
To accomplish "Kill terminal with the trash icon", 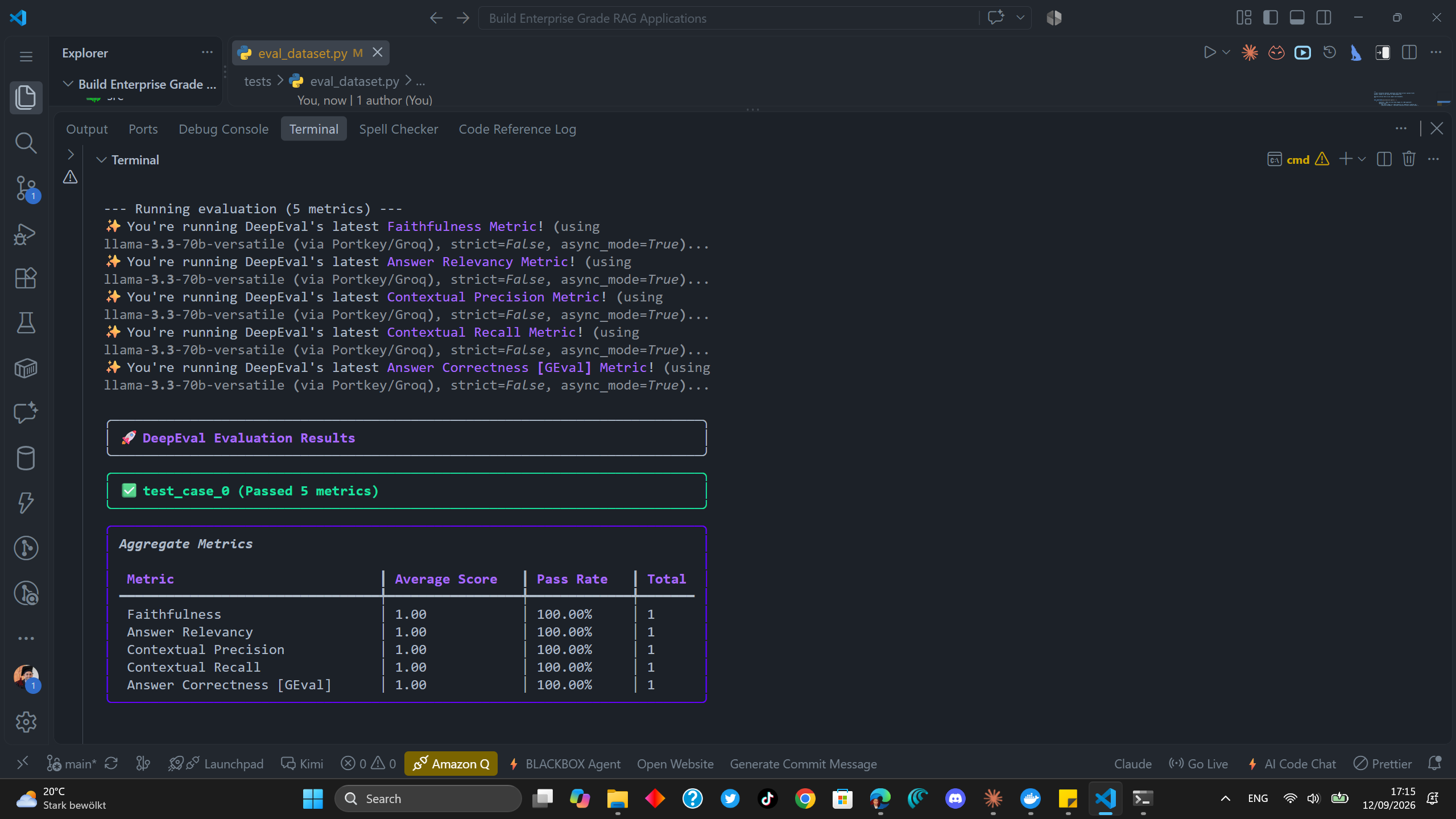I will (1409, 159).
